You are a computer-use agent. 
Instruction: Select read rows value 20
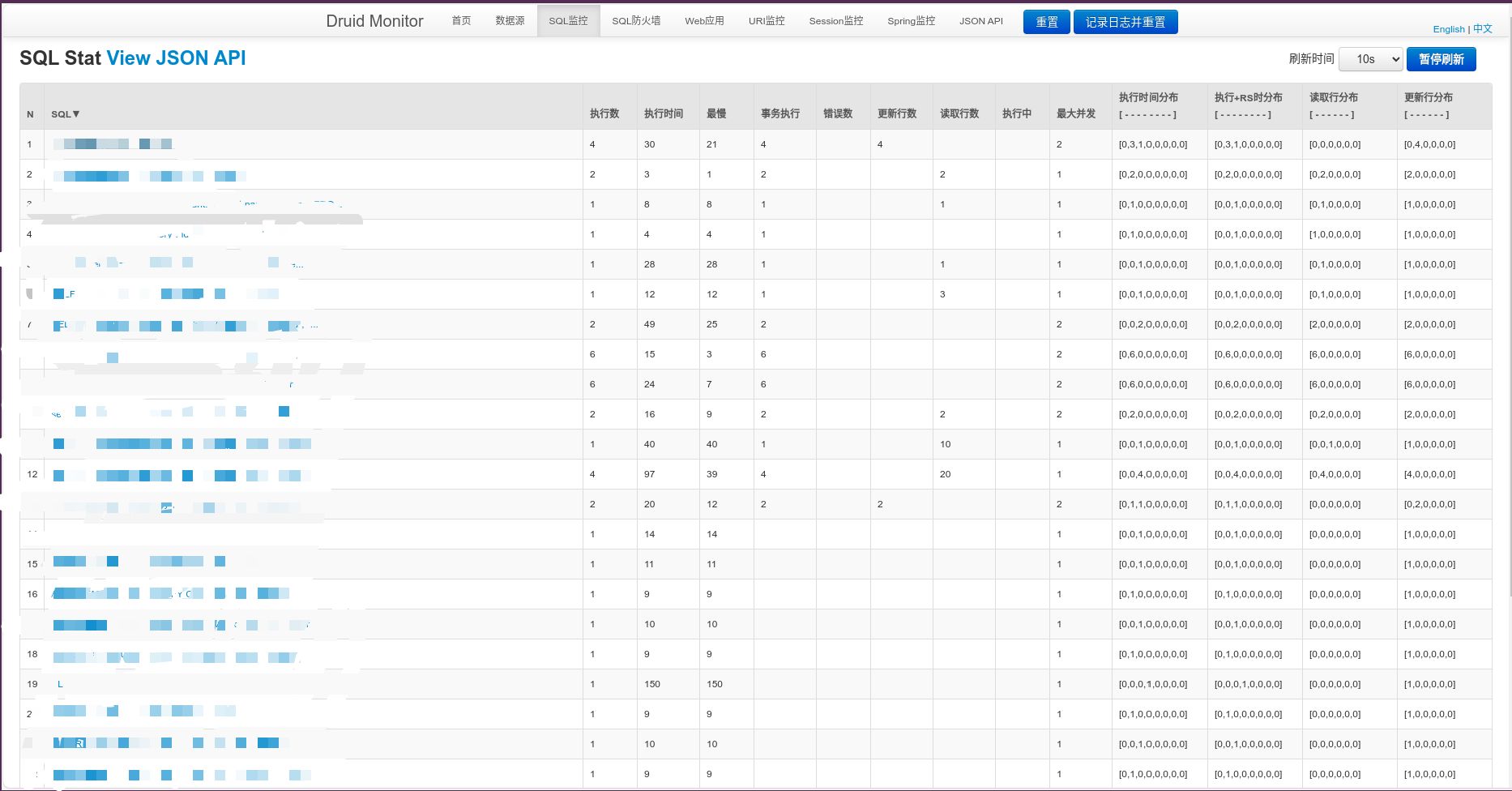point(945,474)
